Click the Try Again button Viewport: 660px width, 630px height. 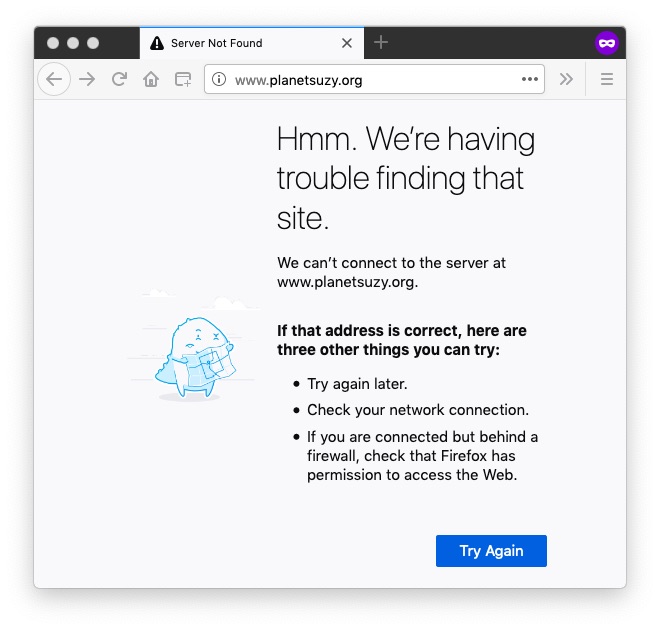point(491,551)
